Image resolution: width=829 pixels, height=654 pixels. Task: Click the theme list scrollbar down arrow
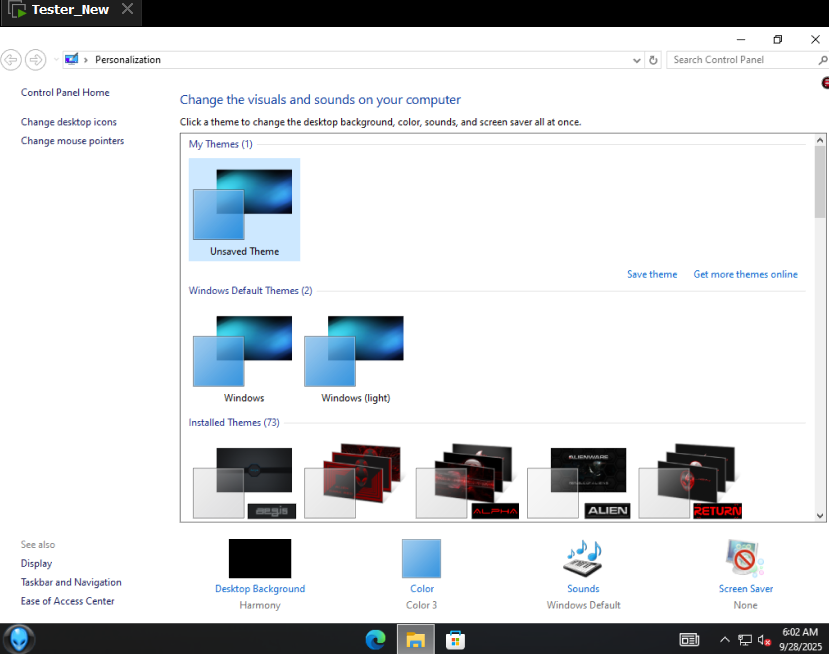(x=820, y=515)
